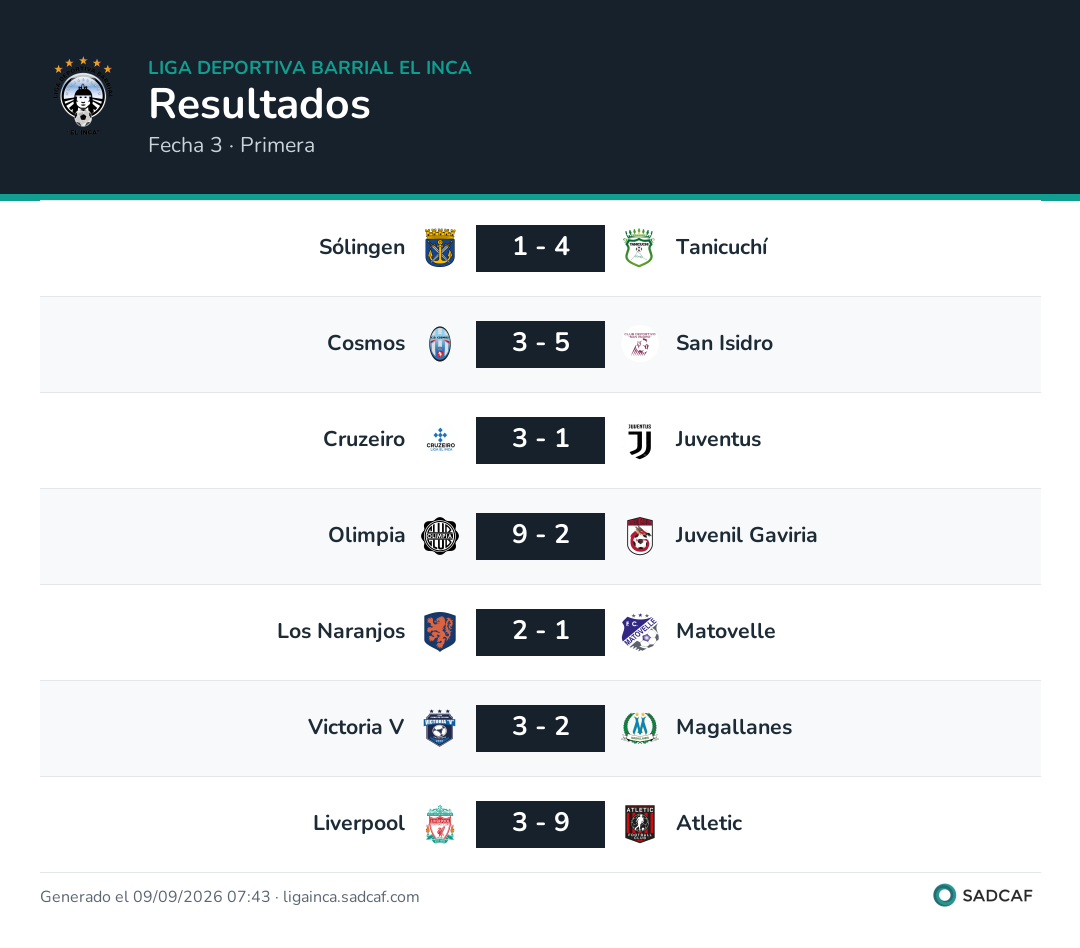Image resolution: width=1080 pixels, height=948 pixels.
Task: Click the green Tanicuchí team badge
Action: coord(639,248)
